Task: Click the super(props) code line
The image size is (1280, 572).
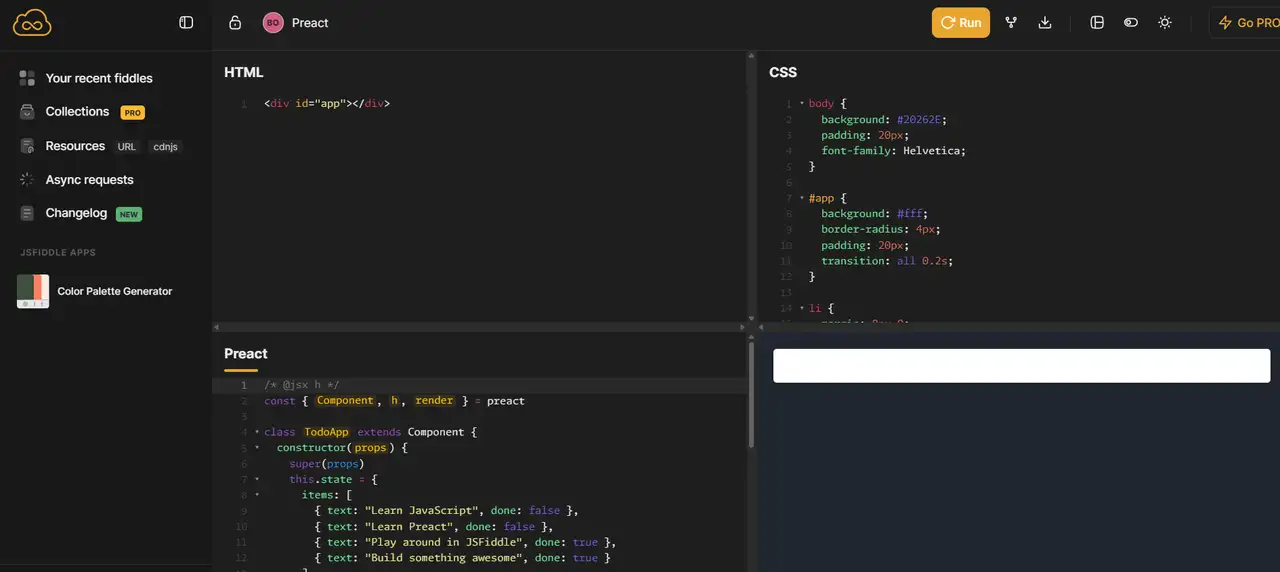Action: (x=327, y=464)
